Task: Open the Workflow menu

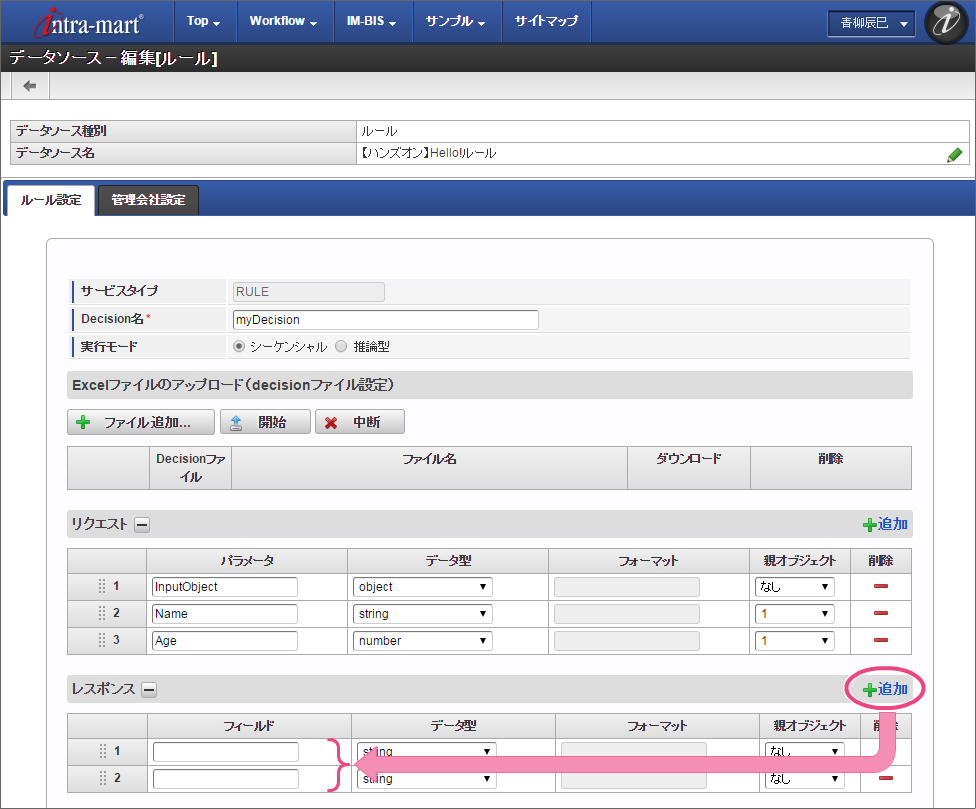Action: point(283,21)
